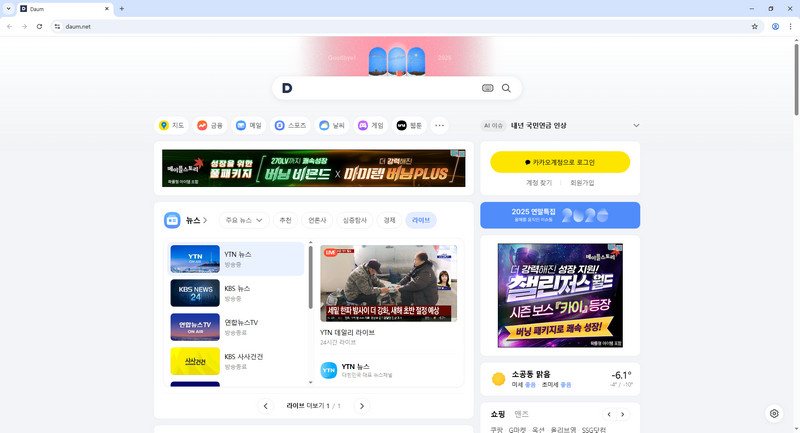Click the channel list scrollbar thumb
The height and width of the screenshot is (433, 800).
click(310, 277)
